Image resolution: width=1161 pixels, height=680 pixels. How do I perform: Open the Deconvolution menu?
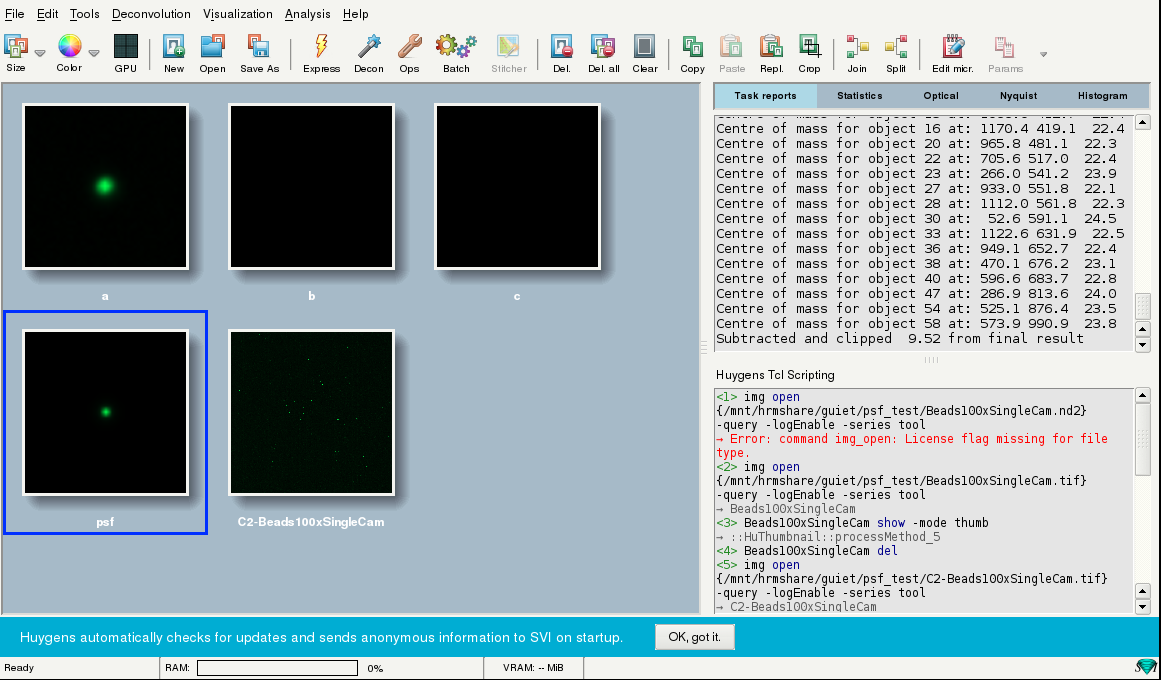pos(151,14)
